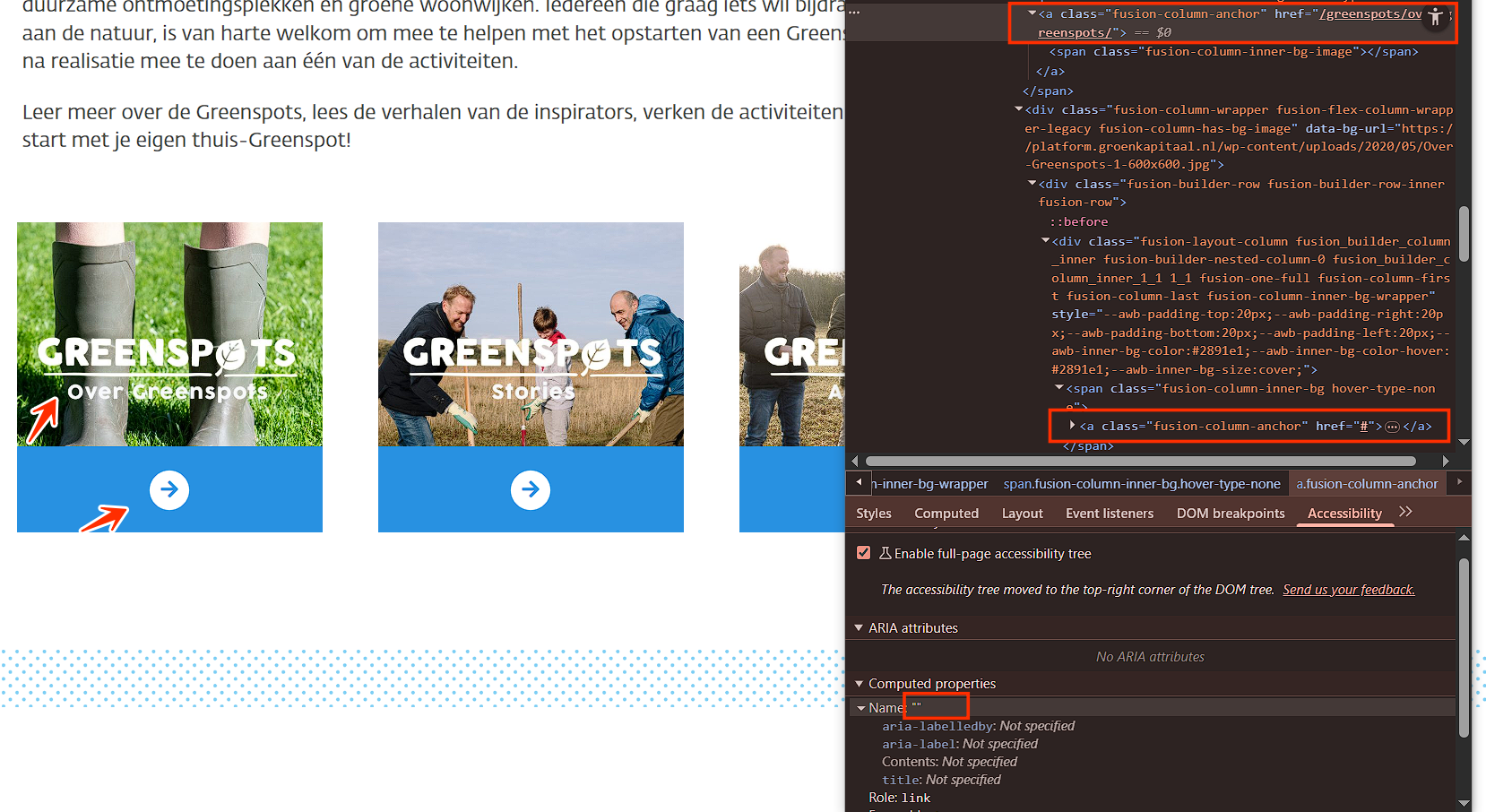Open the DOM breakpoints tab
1486x812 pixels.
[1230, 514]
